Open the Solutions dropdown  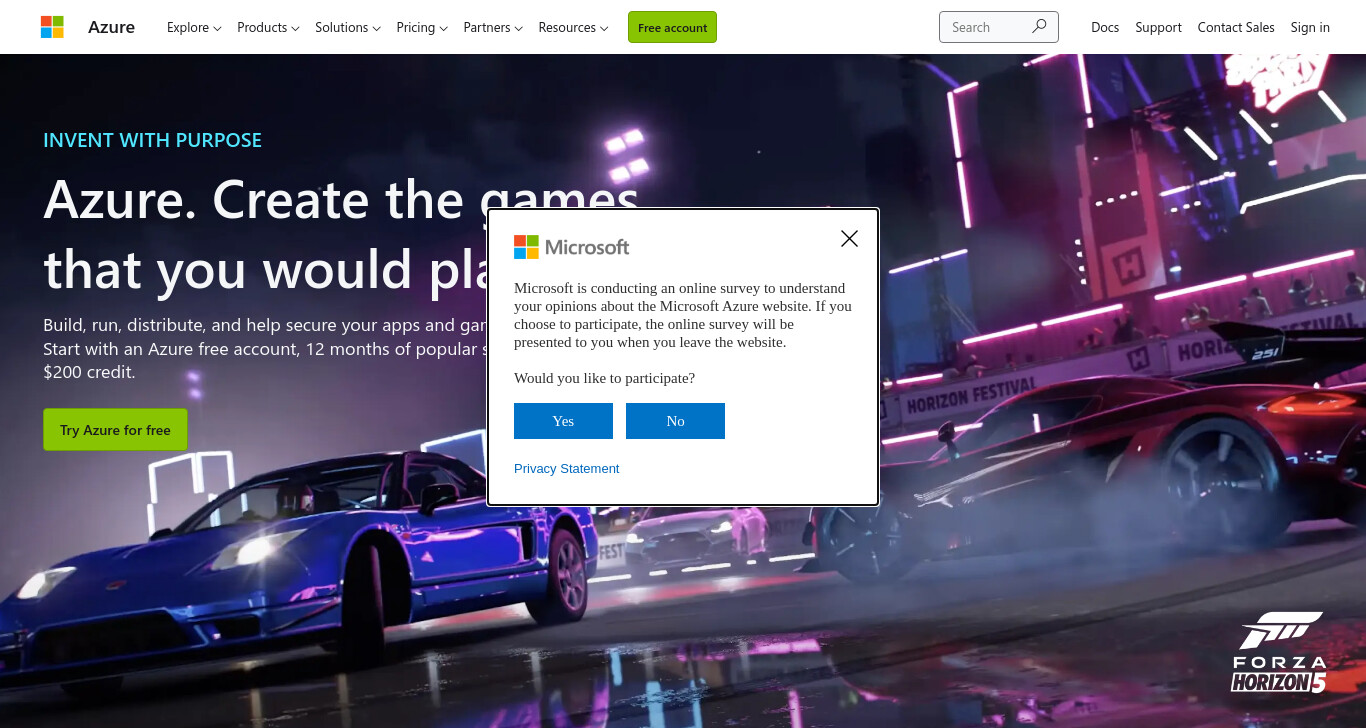tap(348, 27)
